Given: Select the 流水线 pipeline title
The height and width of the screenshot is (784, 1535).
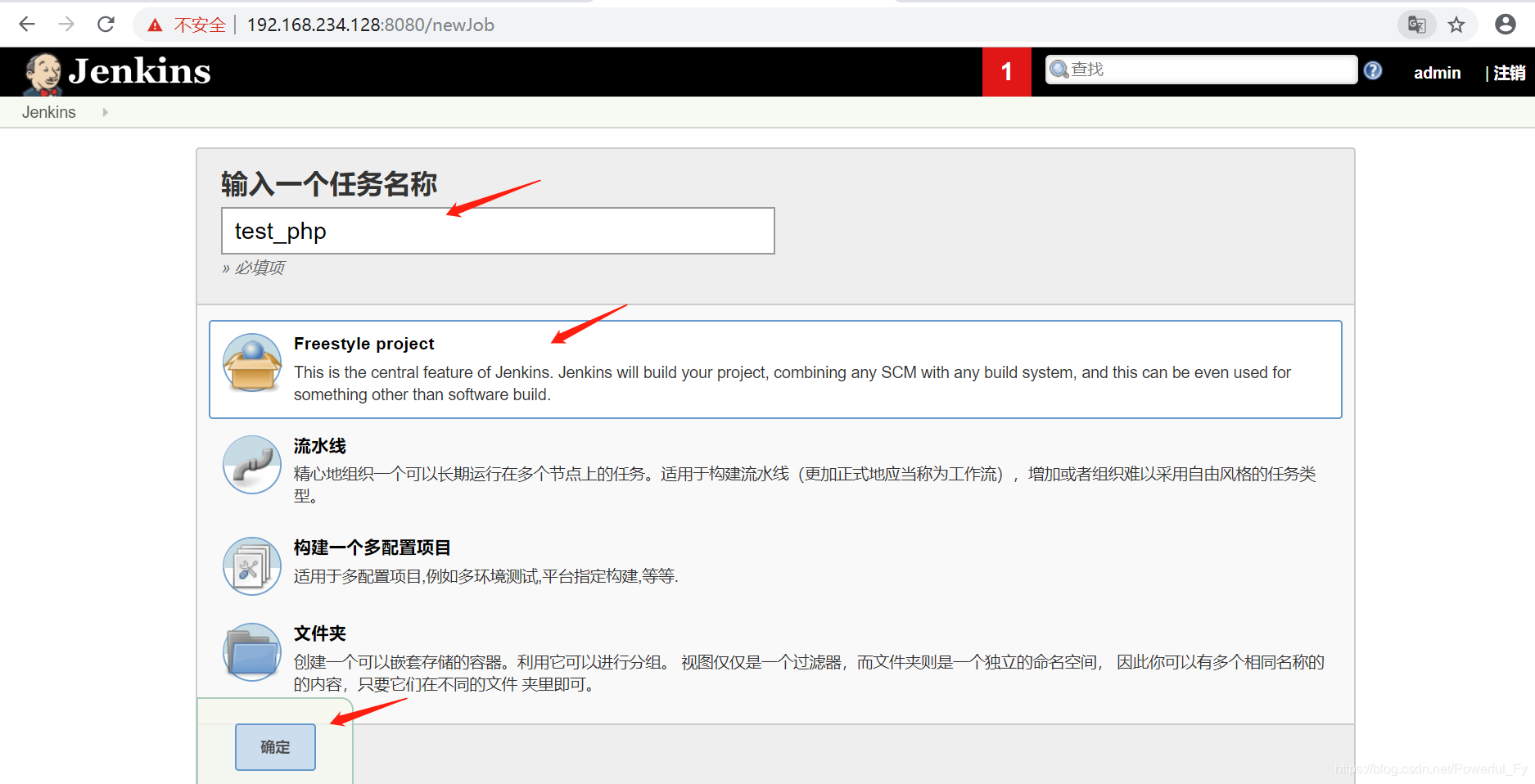Looking at the screenshot, I should click(320, 446).
